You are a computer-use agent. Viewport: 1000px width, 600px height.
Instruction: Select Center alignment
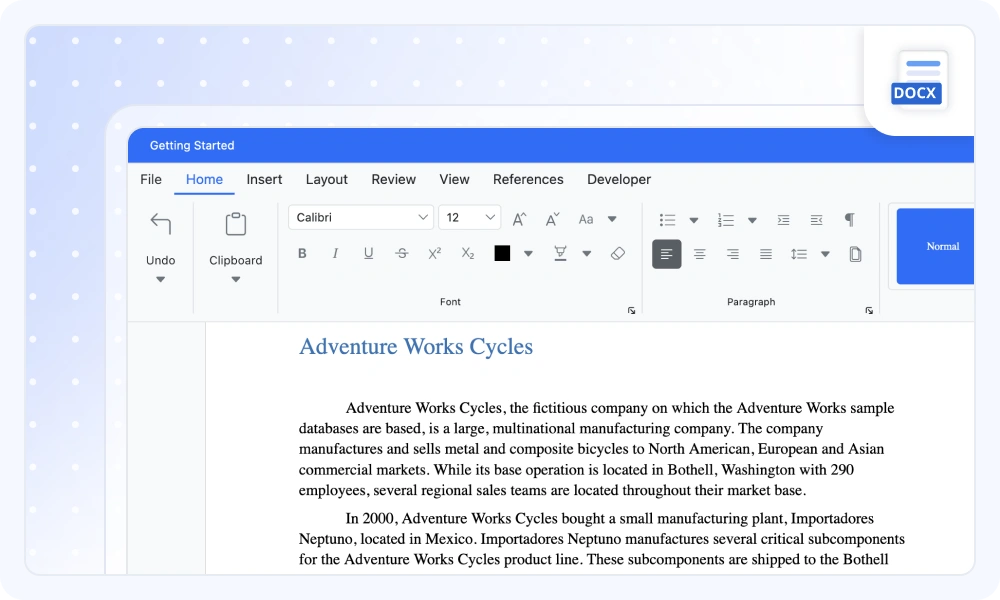coord(700,254)
